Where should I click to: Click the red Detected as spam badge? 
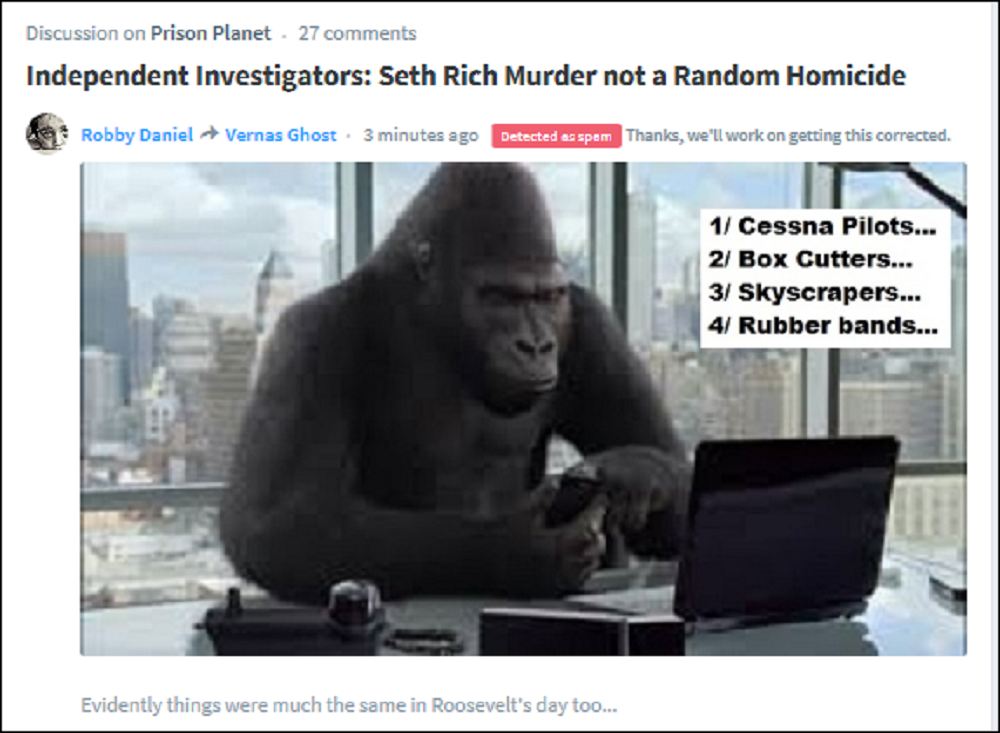[x=556, y=136]
